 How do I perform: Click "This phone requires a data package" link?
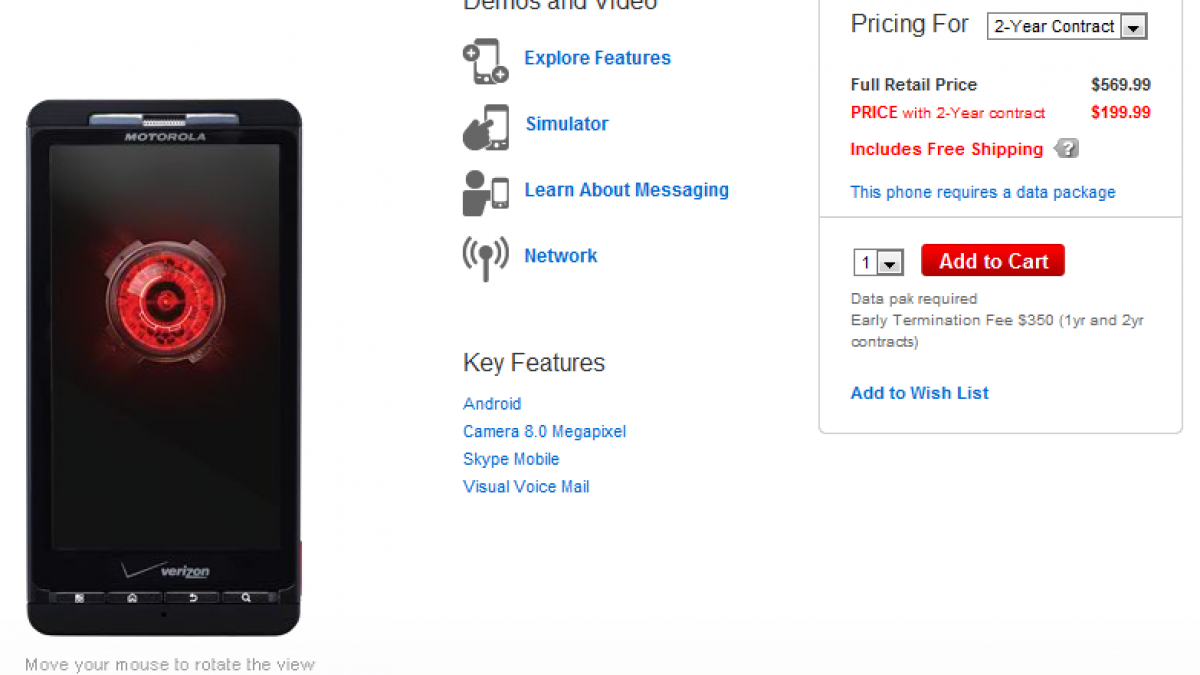point(982,192)
